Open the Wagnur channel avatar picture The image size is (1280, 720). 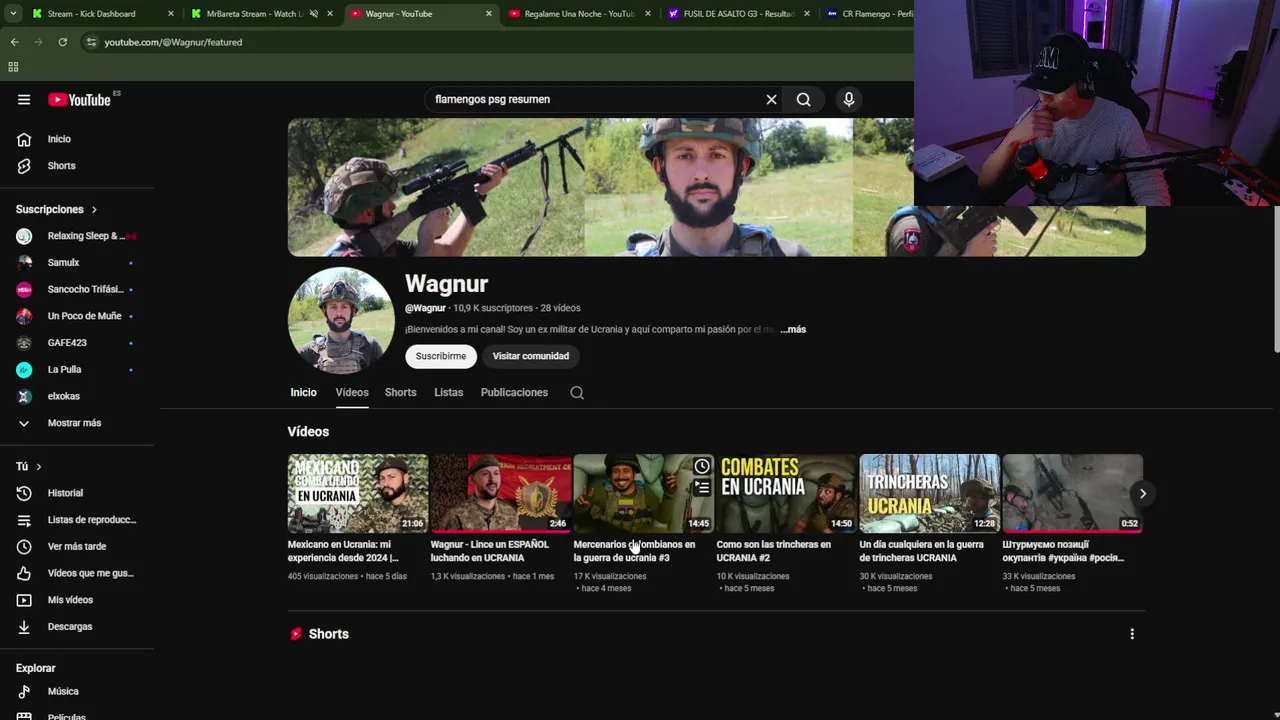[341, 320]
